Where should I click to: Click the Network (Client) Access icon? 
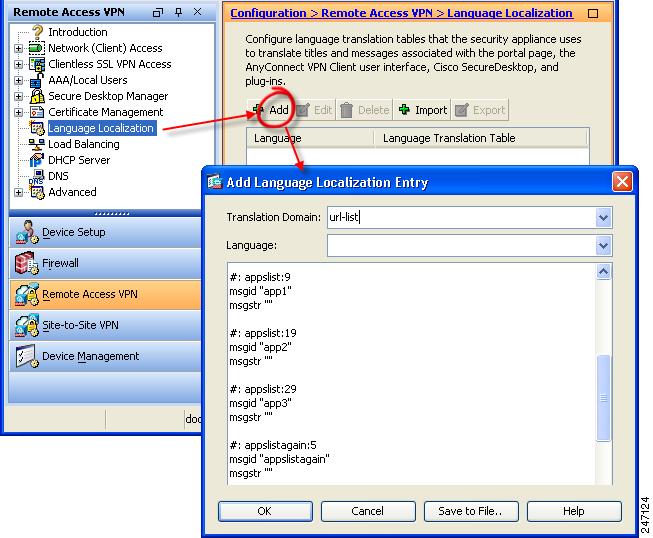[37, 48]
